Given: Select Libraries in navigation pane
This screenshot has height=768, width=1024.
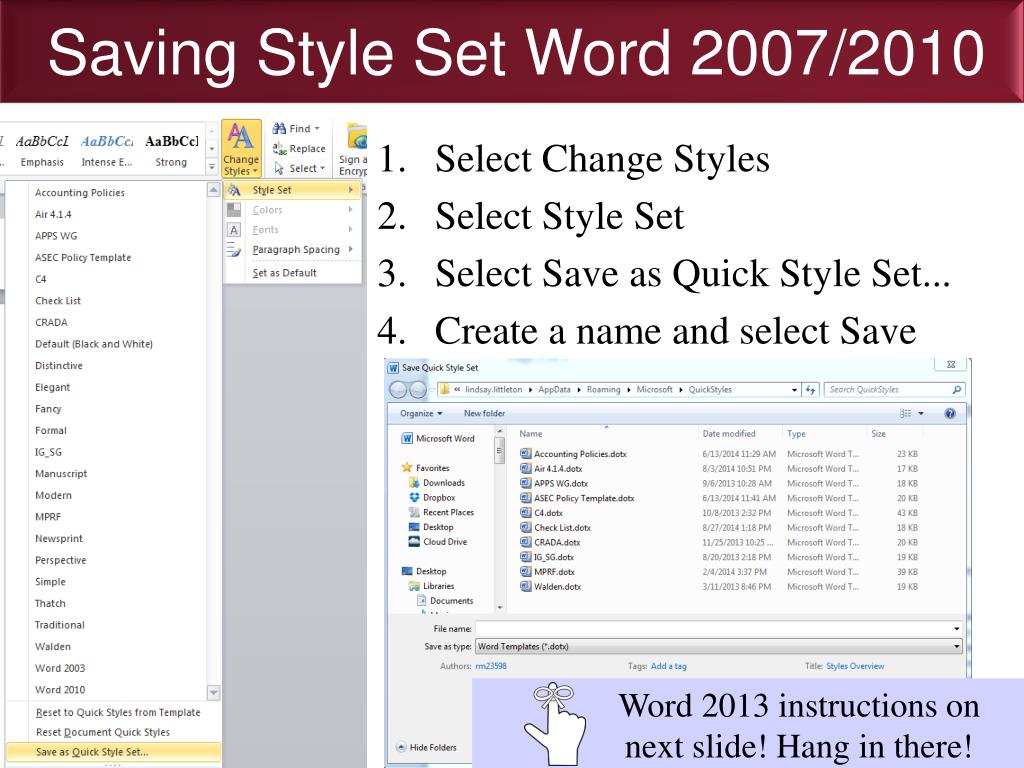Looking at the screenshot, I should click(432, 586).
